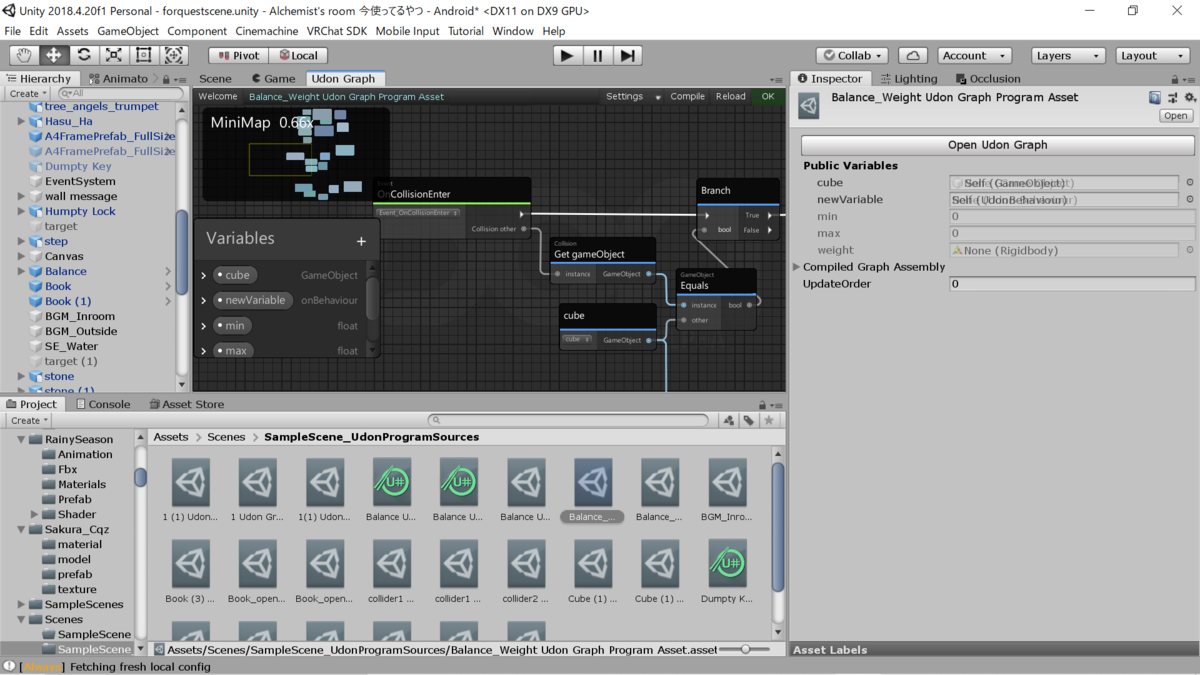
Task: Click object picker circle for cube variable
Action: [x=1189, y=183]
